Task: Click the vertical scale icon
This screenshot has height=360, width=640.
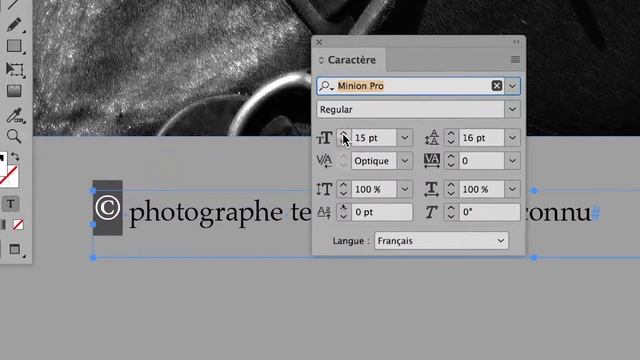Action: click(324, 189)
